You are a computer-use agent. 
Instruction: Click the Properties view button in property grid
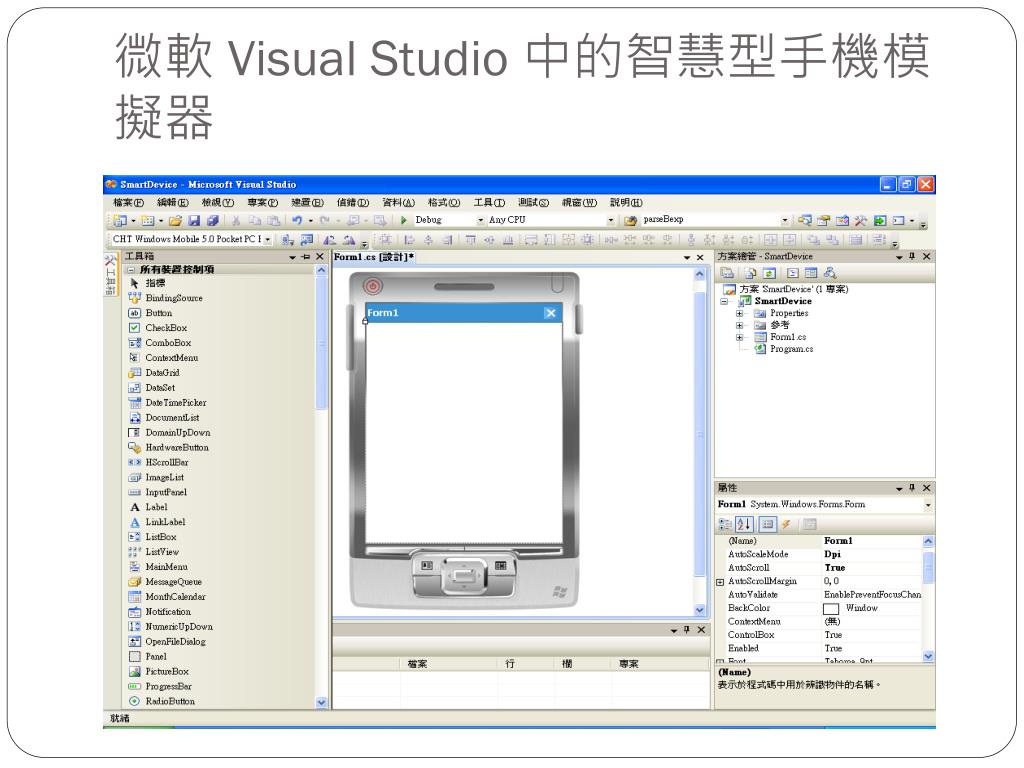(x=768, y=524)
